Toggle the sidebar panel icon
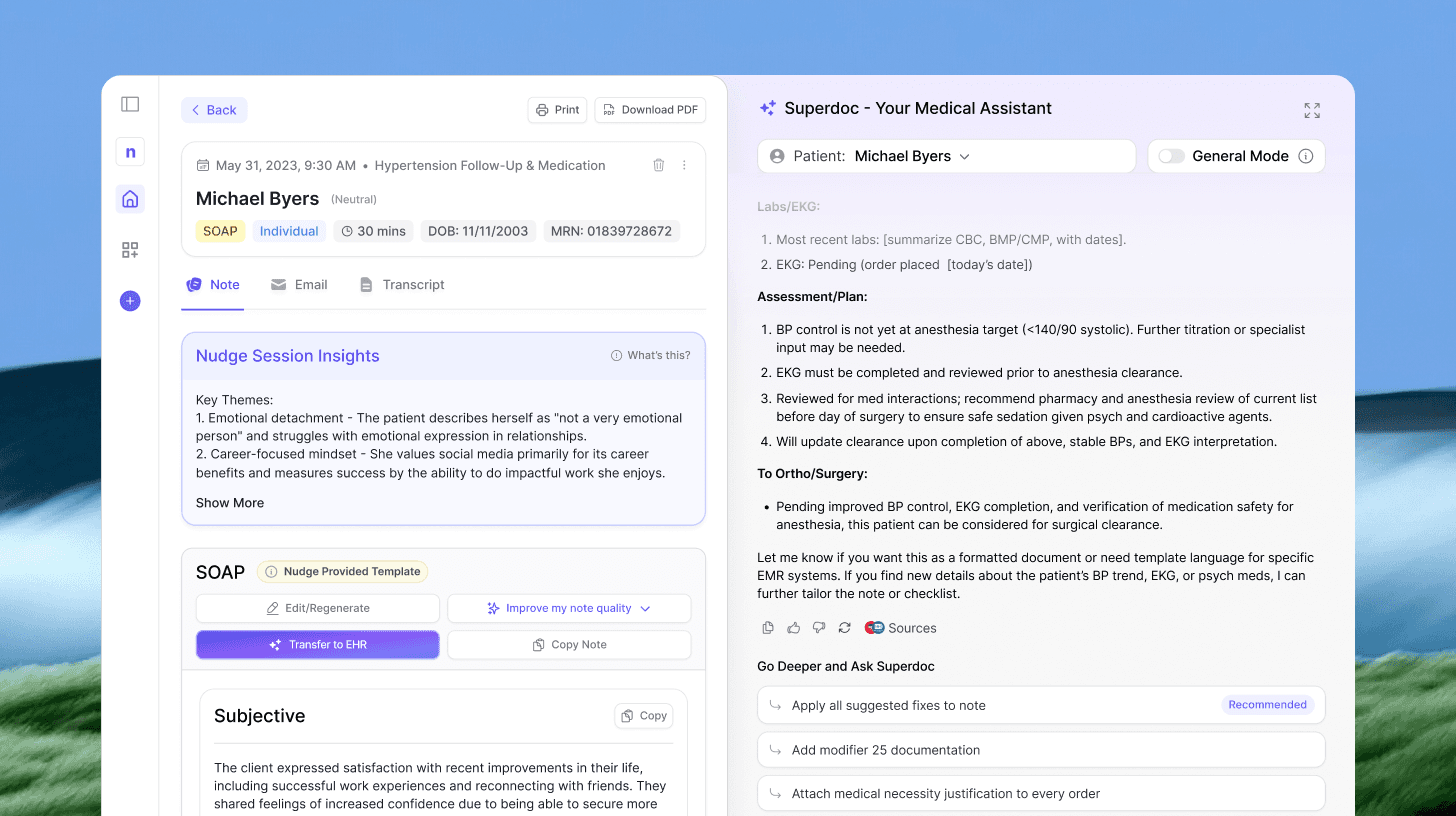 130,104
